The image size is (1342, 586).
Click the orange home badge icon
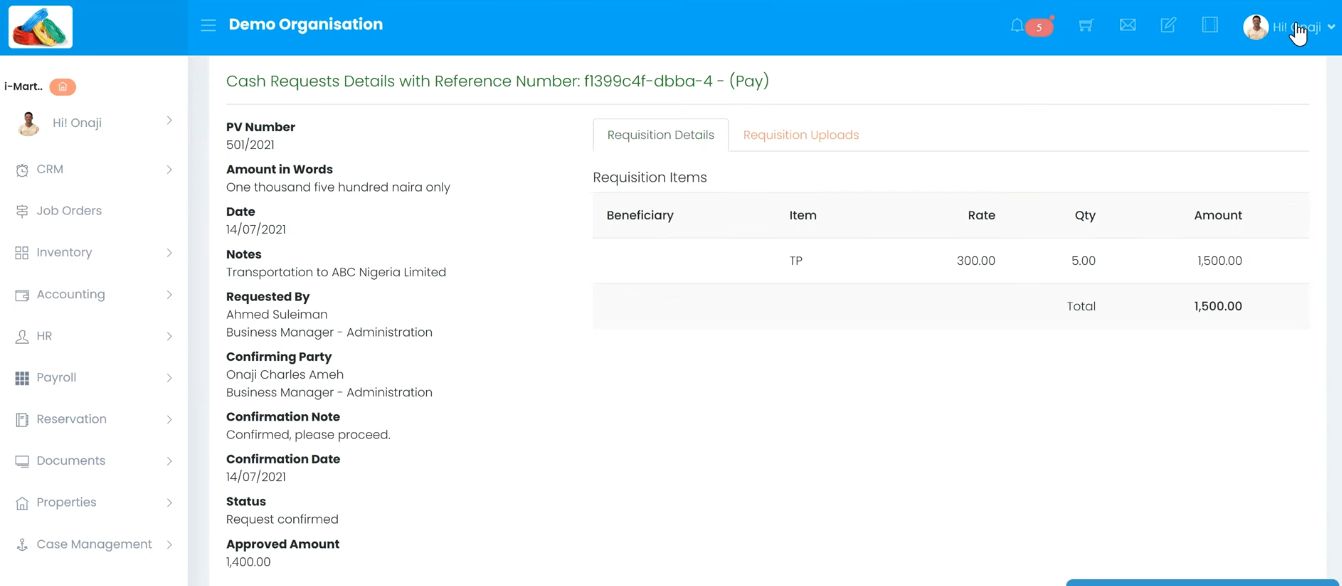[x=63, y=87]
